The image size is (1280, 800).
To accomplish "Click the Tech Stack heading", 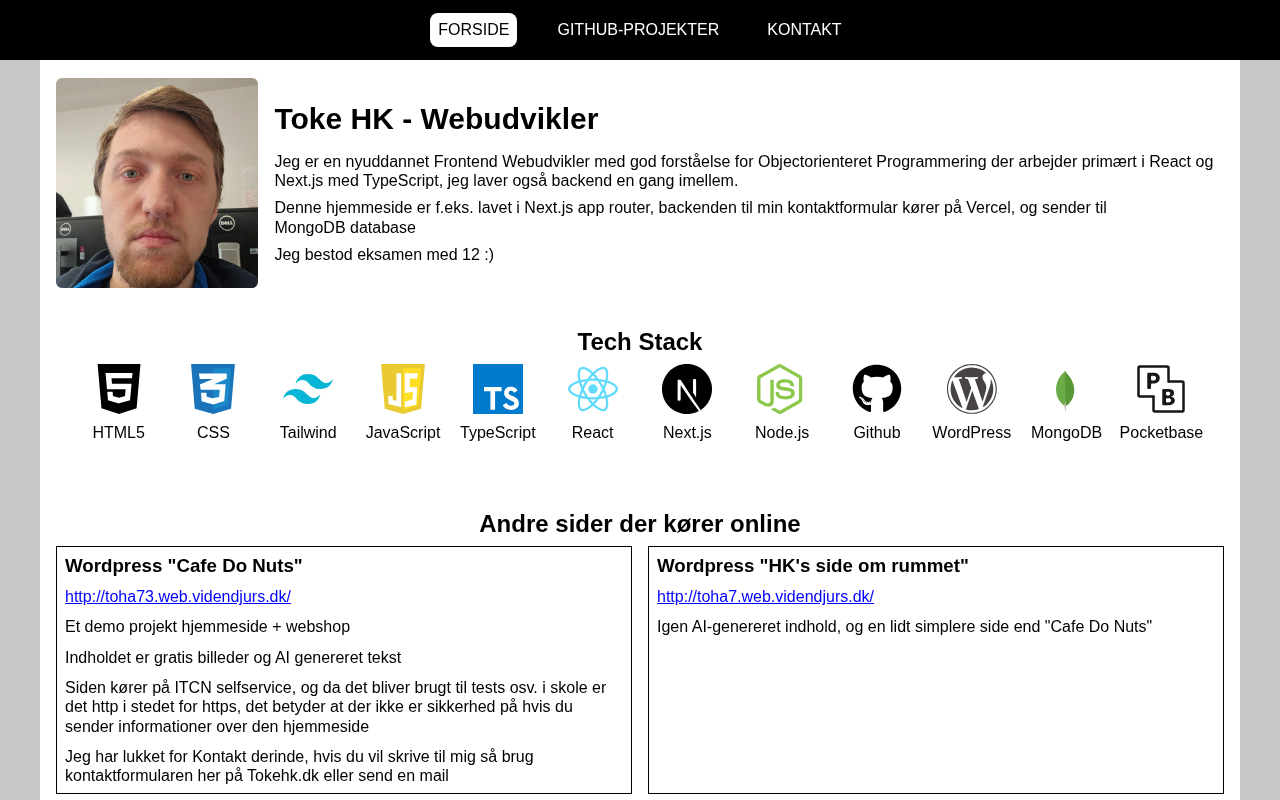I will (x=640, y=342).
